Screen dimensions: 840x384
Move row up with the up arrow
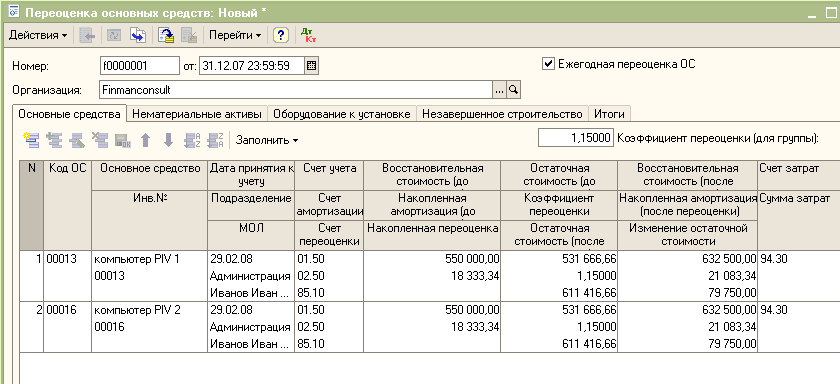click(145, 141)
